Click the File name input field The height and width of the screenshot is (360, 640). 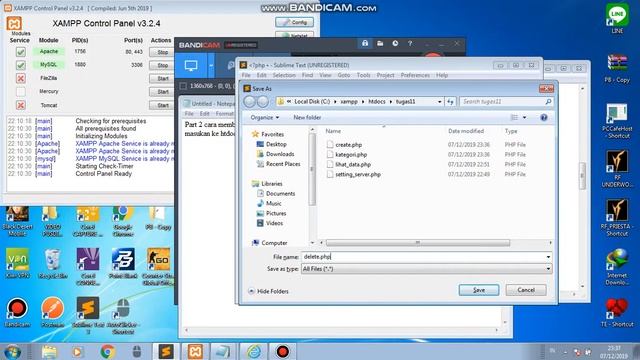pyautogui.click(x=423, y=257)
